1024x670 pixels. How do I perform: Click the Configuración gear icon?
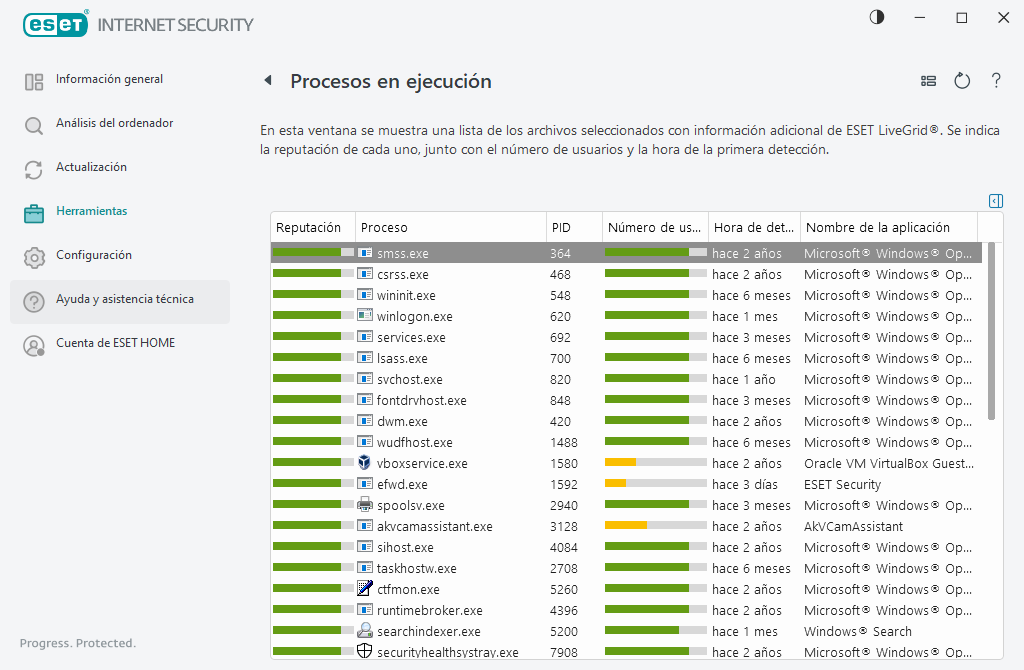pos(34,257)
